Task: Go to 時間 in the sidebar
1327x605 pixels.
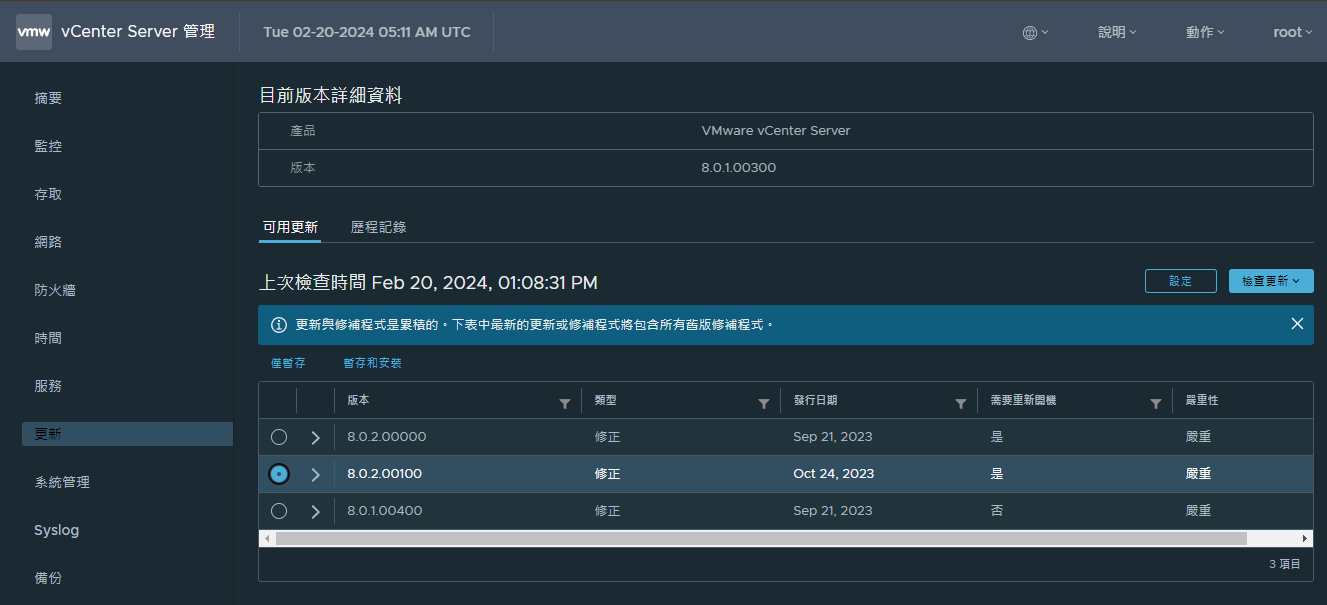Action: 48,338
